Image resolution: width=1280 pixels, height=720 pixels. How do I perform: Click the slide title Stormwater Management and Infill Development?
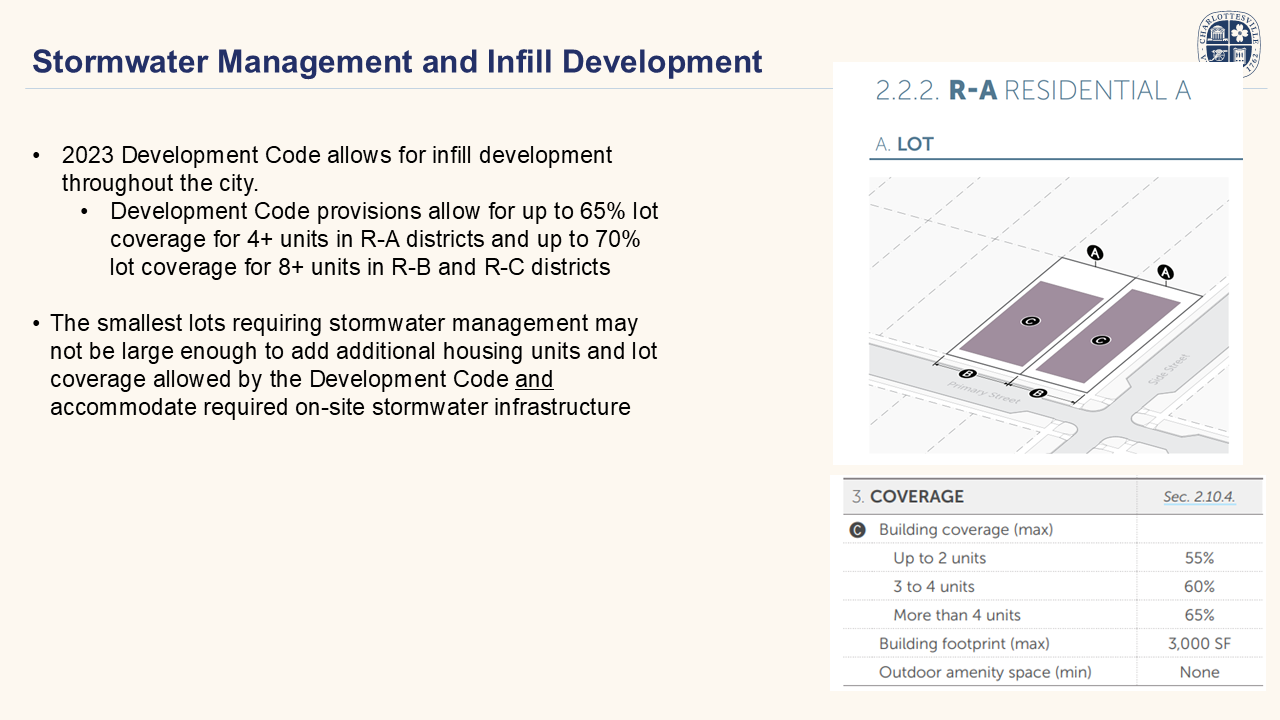(x=397, y=61)
